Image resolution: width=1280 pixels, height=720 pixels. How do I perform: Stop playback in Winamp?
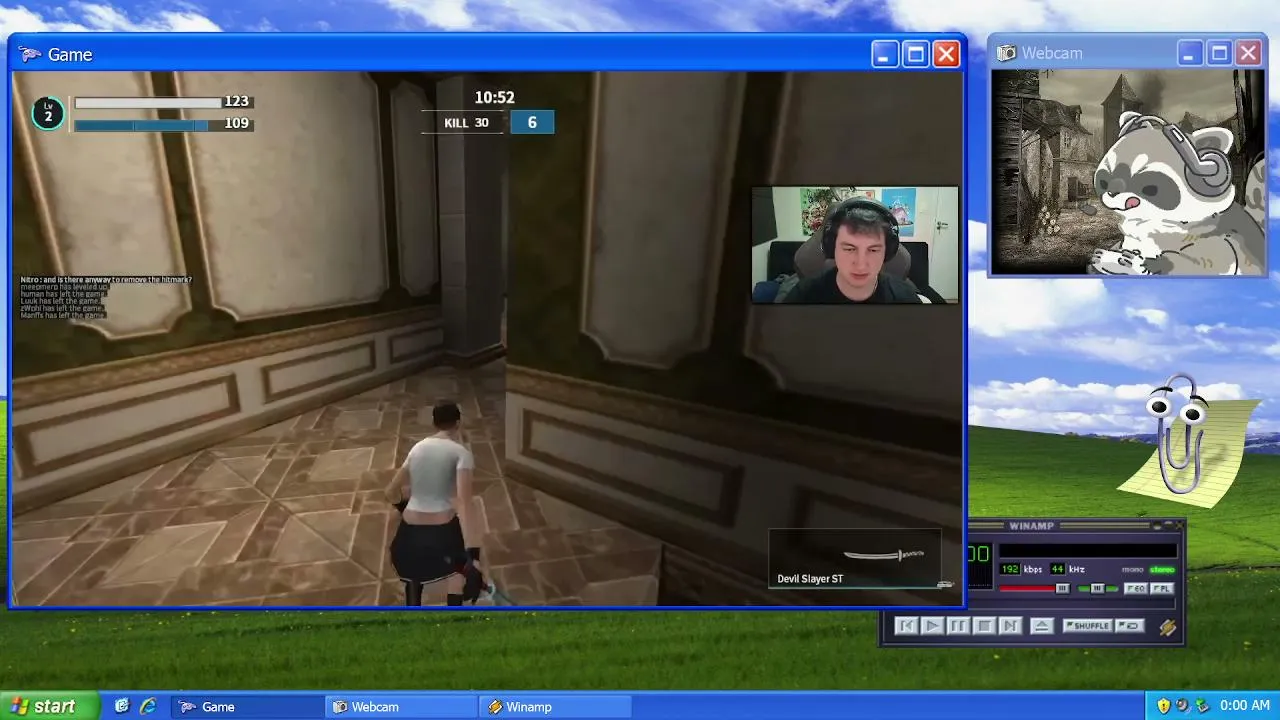(984, 626)
